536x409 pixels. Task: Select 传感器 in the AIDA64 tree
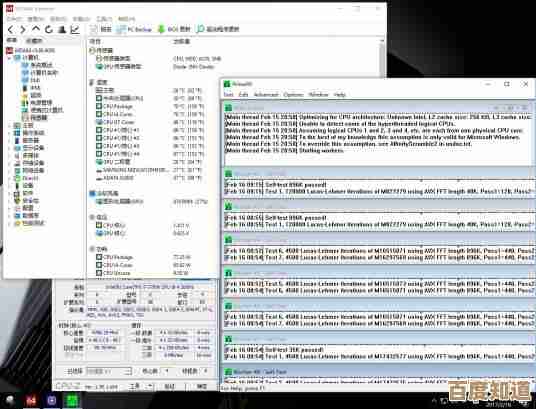(x=35, y=118)
